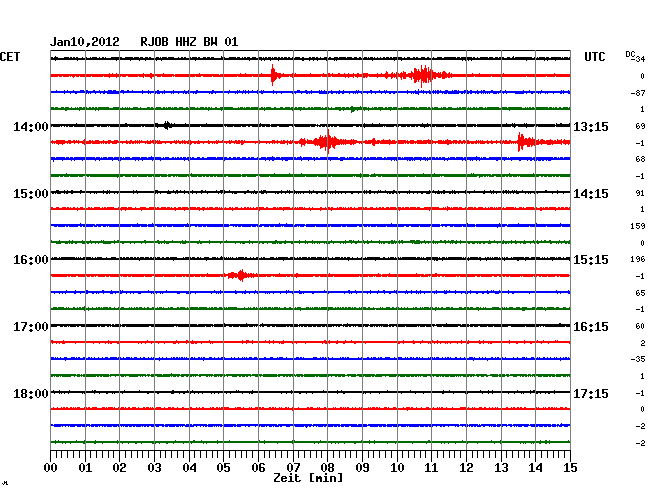Select the 14:00 CET time label
650x494 pixels.
point(31,126)
